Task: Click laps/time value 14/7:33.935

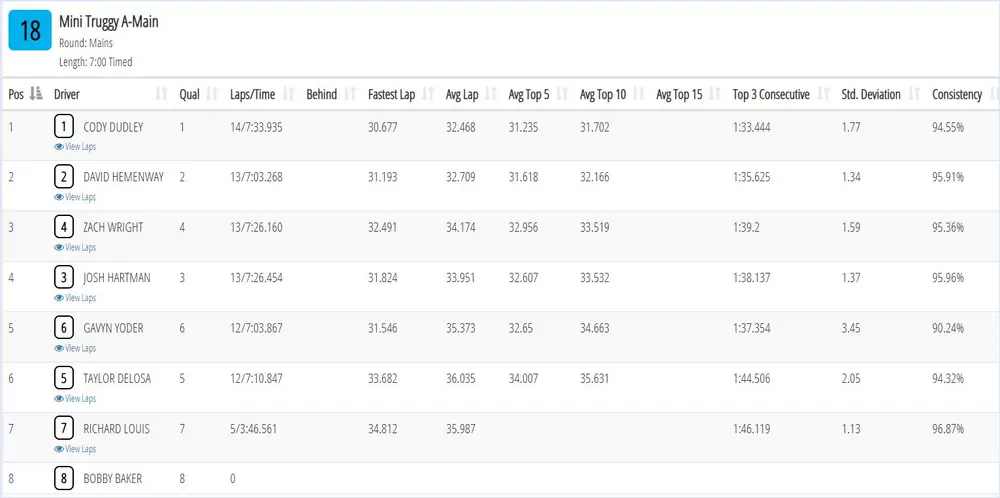Action: click(256, 128)
